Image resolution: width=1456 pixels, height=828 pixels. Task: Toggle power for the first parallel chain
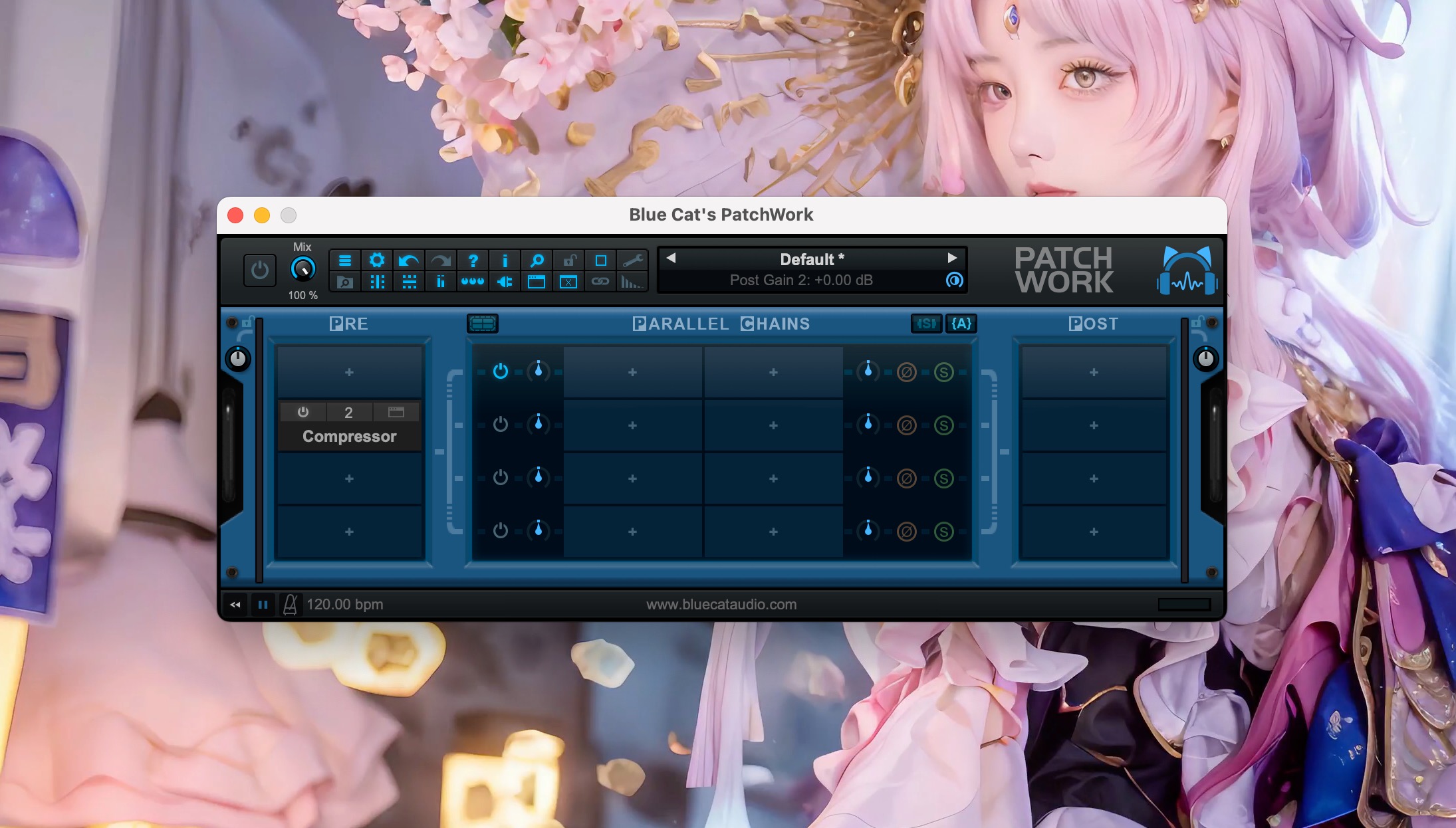tap(501, 371)
